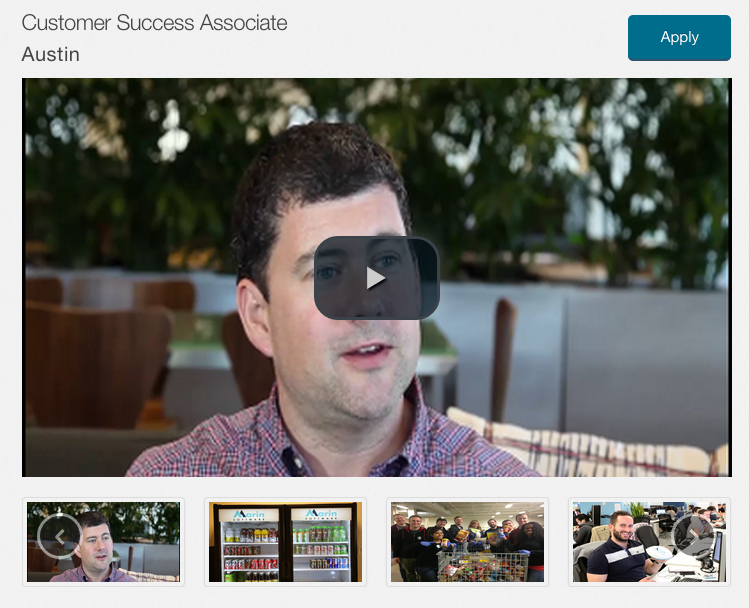Click the right chevron circle icon

coord(694,536)
